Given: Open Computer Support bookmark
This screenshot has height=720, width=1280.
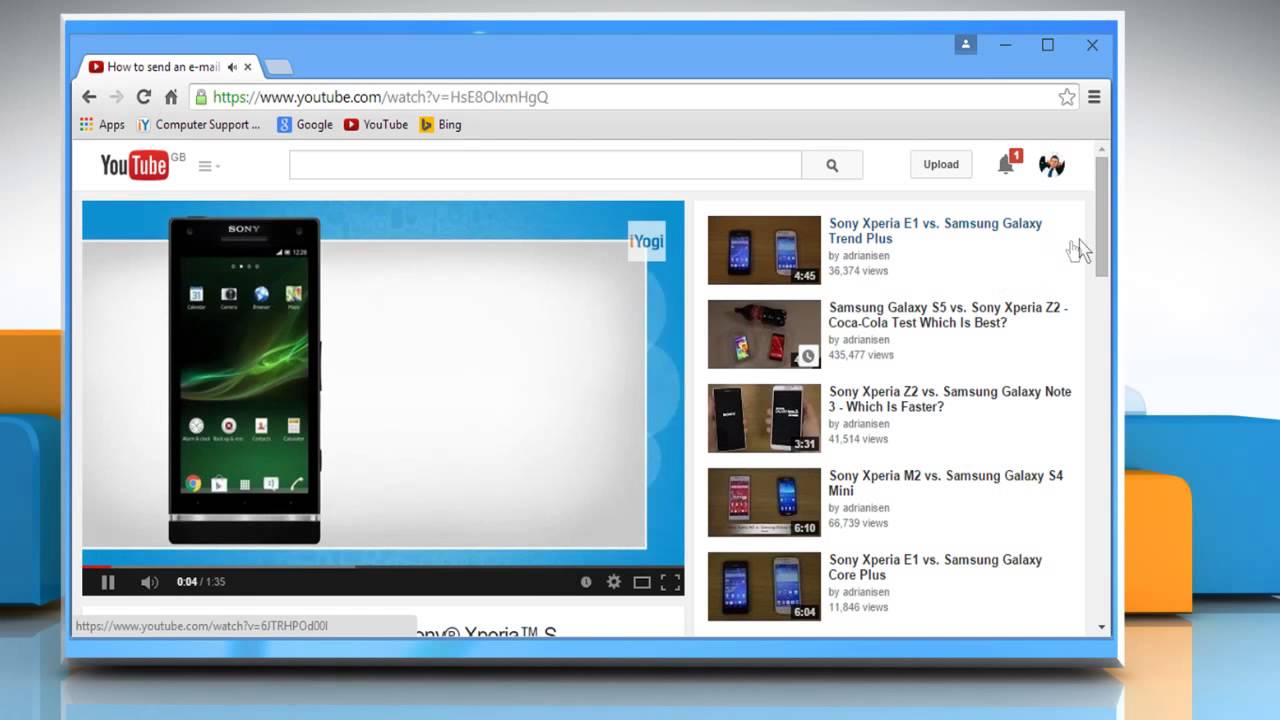Looking at the screenshot, I should (199, 125).
